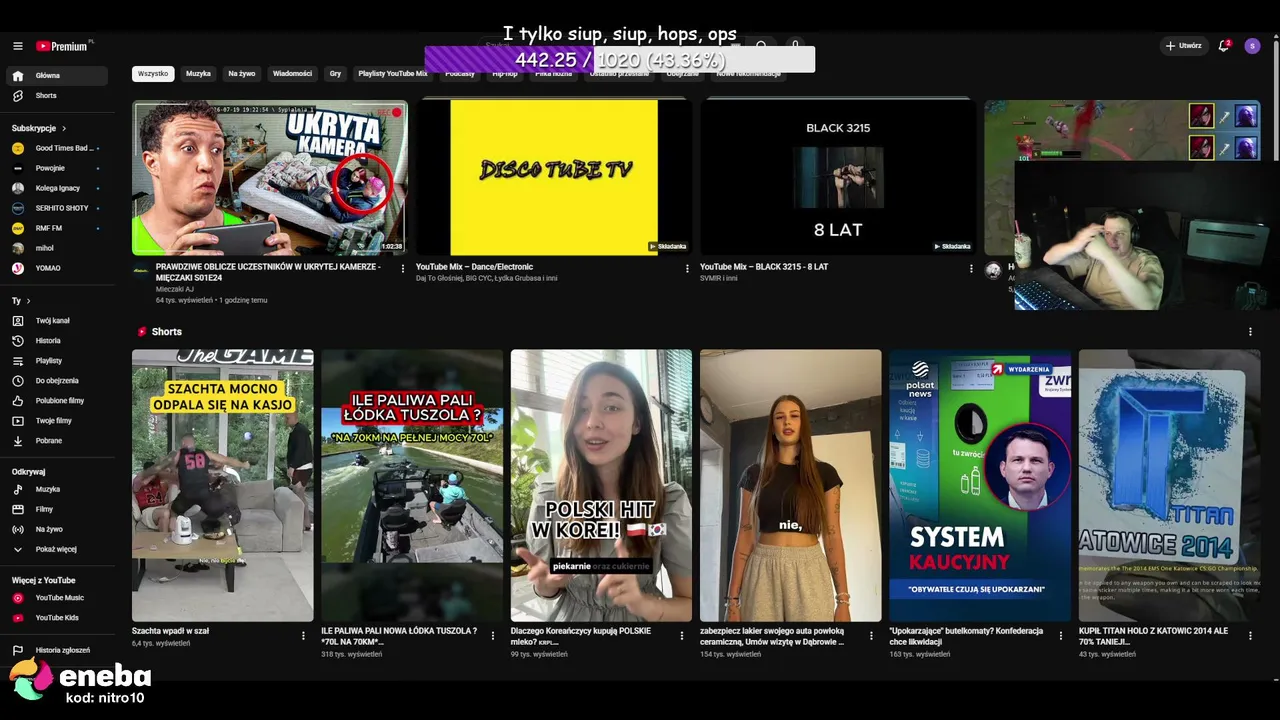Click the Utwórz create button
Viewport: 1280px width, 720px height.
[x=1184, y=46]
